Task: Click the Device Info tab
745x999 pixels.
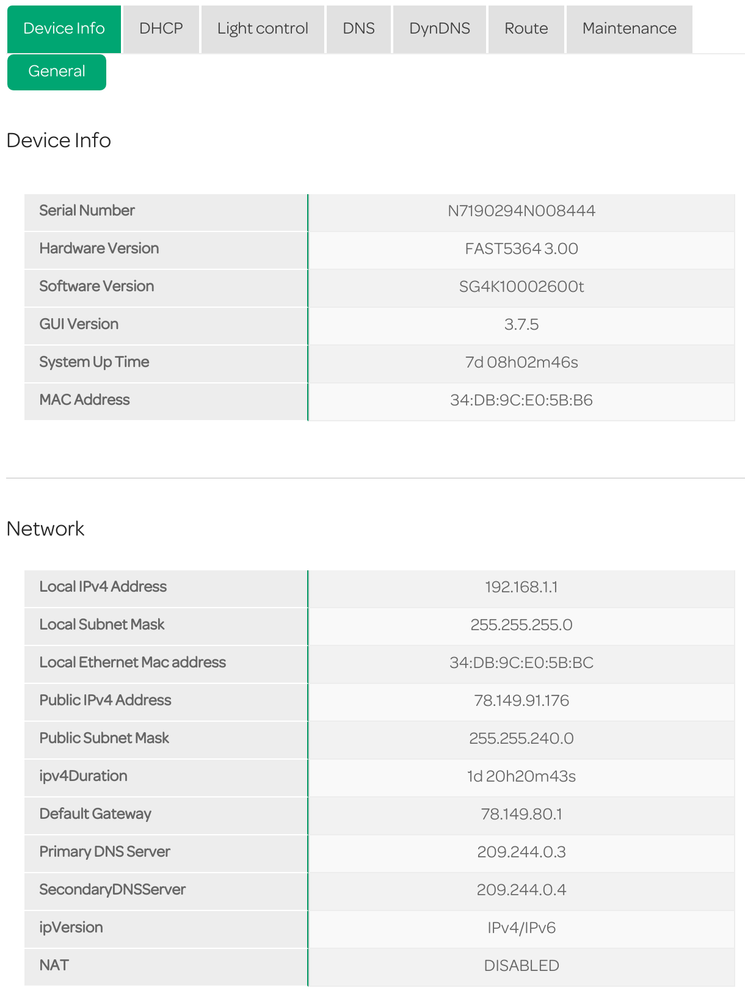Action: click(x=64, y=29)
